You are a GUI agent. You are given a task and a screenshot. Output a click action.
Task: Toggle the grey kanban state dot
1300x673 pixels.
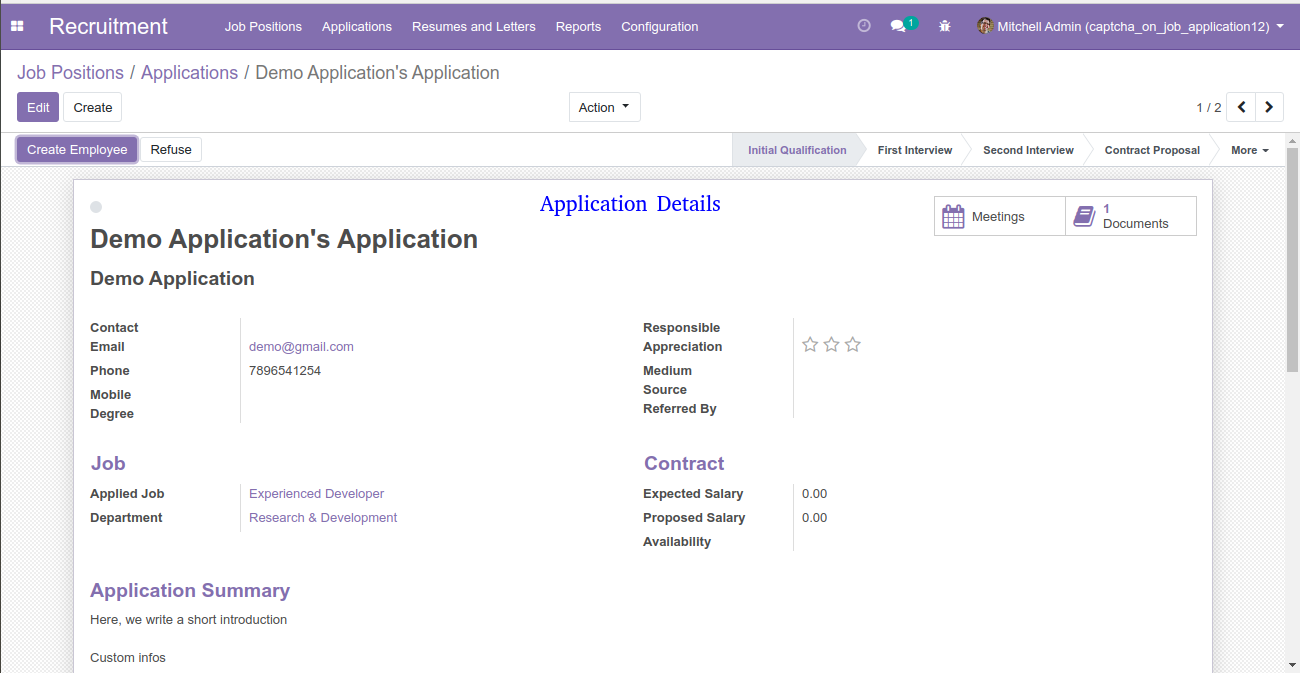tap(96, 207)
